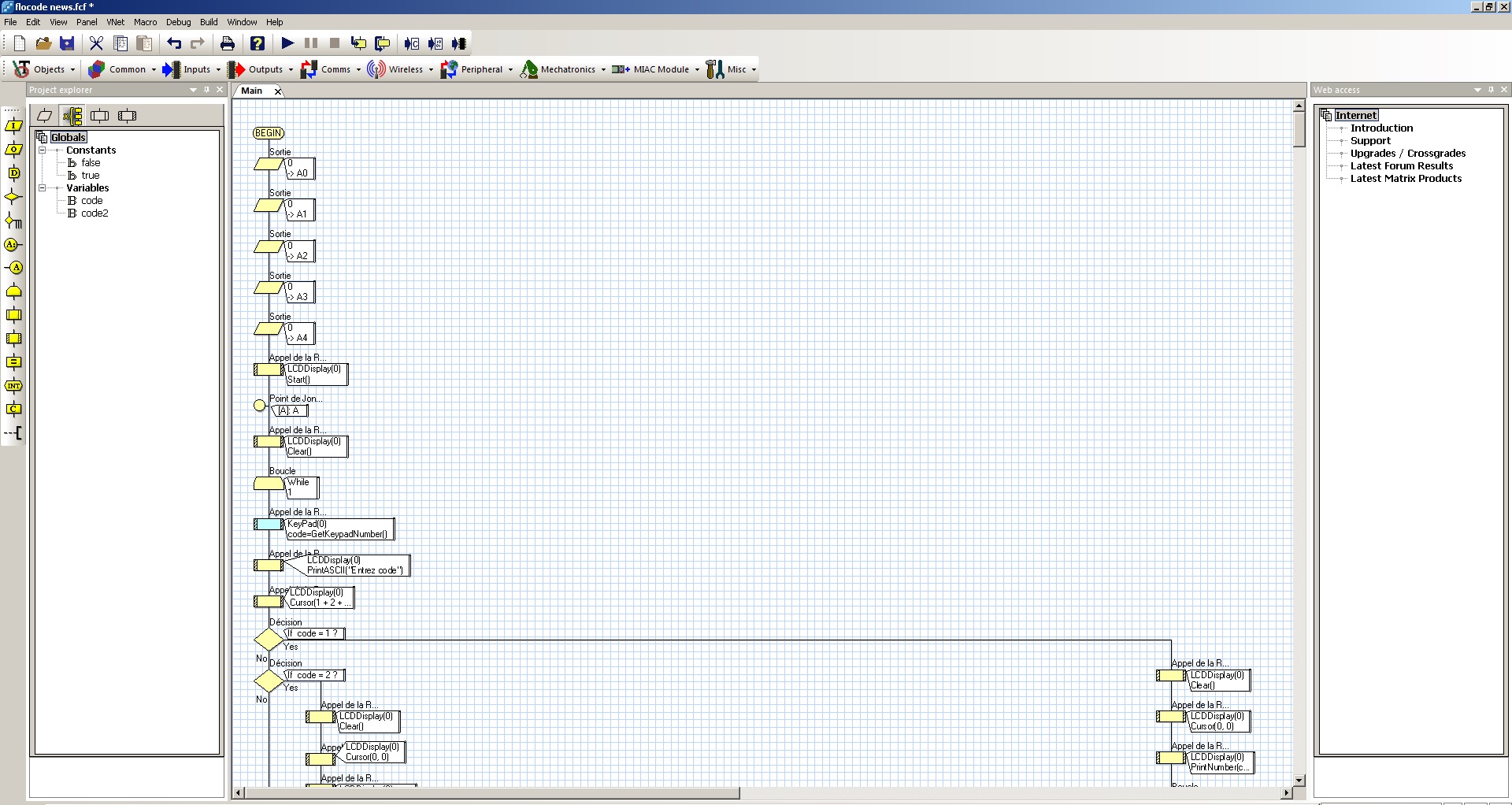This screenshot has width=1512, height=805.
Task: Toggle auto-hide pin on Web access panel
Action: pos(1491,90)
